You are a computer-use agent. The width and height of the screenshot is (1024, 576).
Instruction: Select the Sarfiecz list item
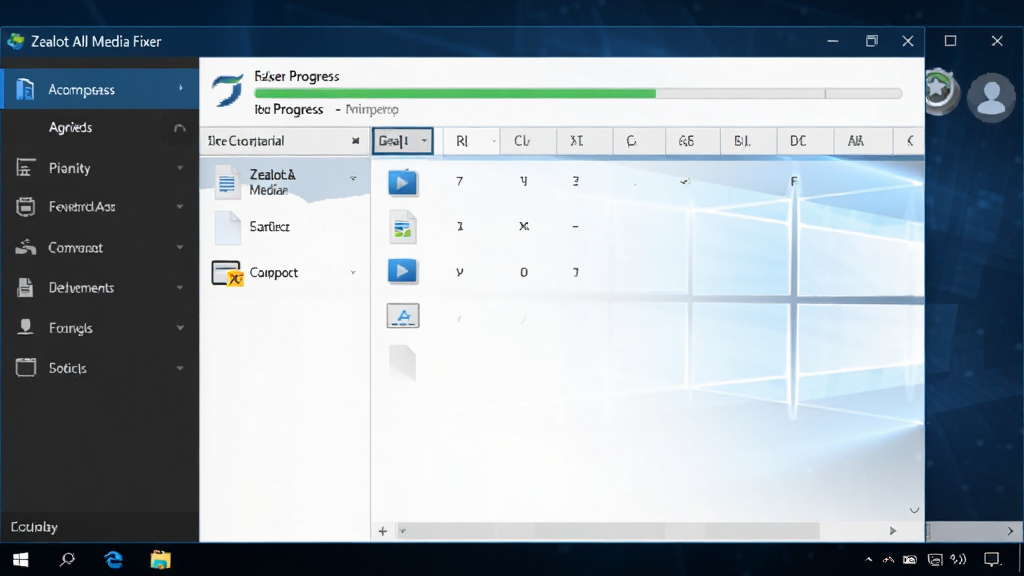[x=285, y=227]
